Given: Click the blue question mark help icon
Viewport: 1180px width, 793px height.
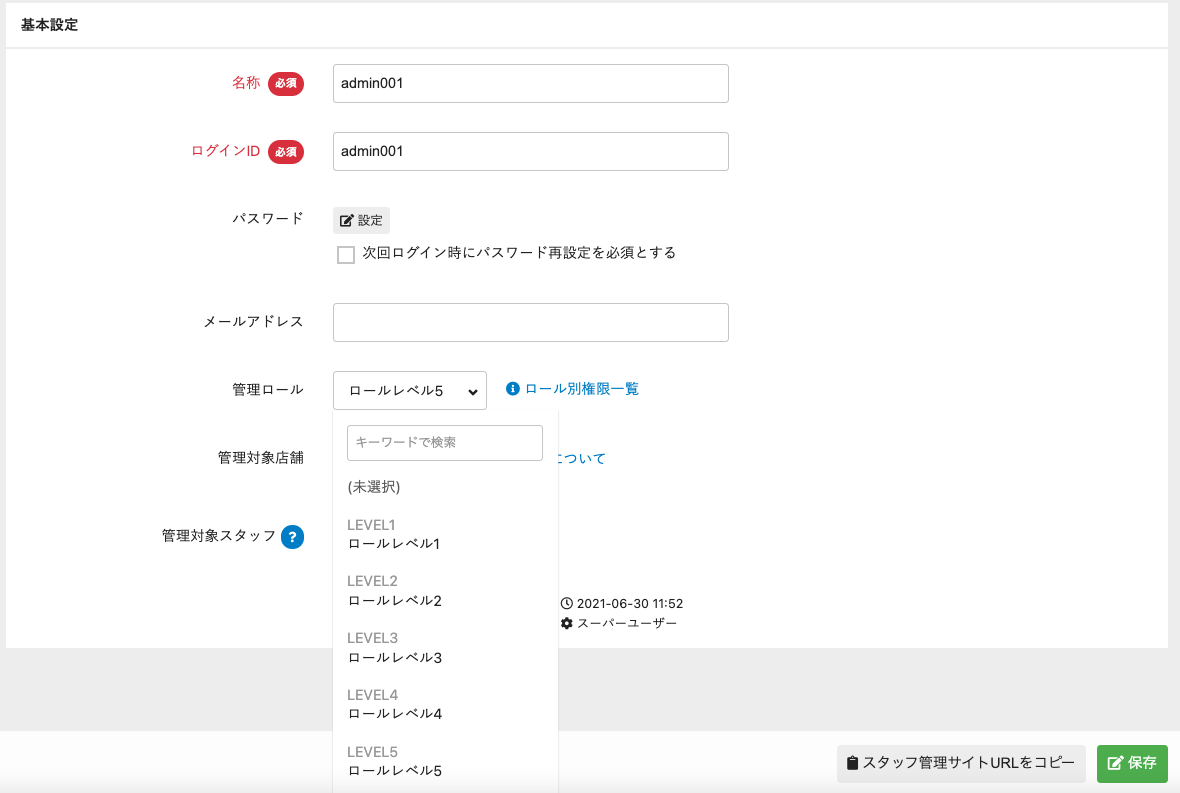Looking at the screenshot, I should (x=292, y=537).
